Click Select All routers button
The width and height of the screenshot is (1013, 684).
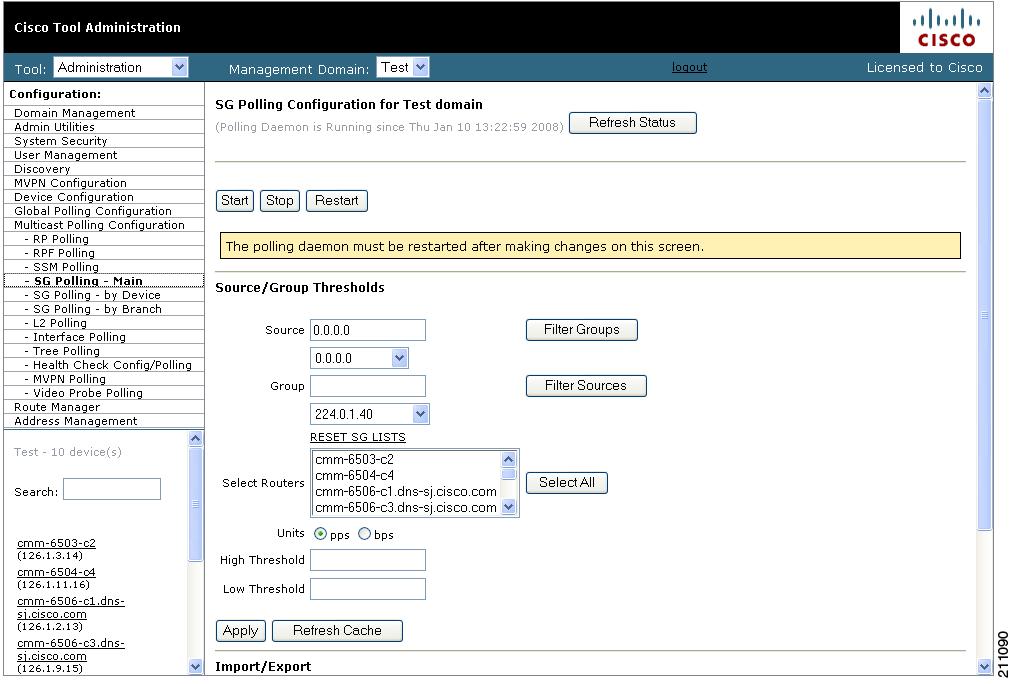pos(566,482)
